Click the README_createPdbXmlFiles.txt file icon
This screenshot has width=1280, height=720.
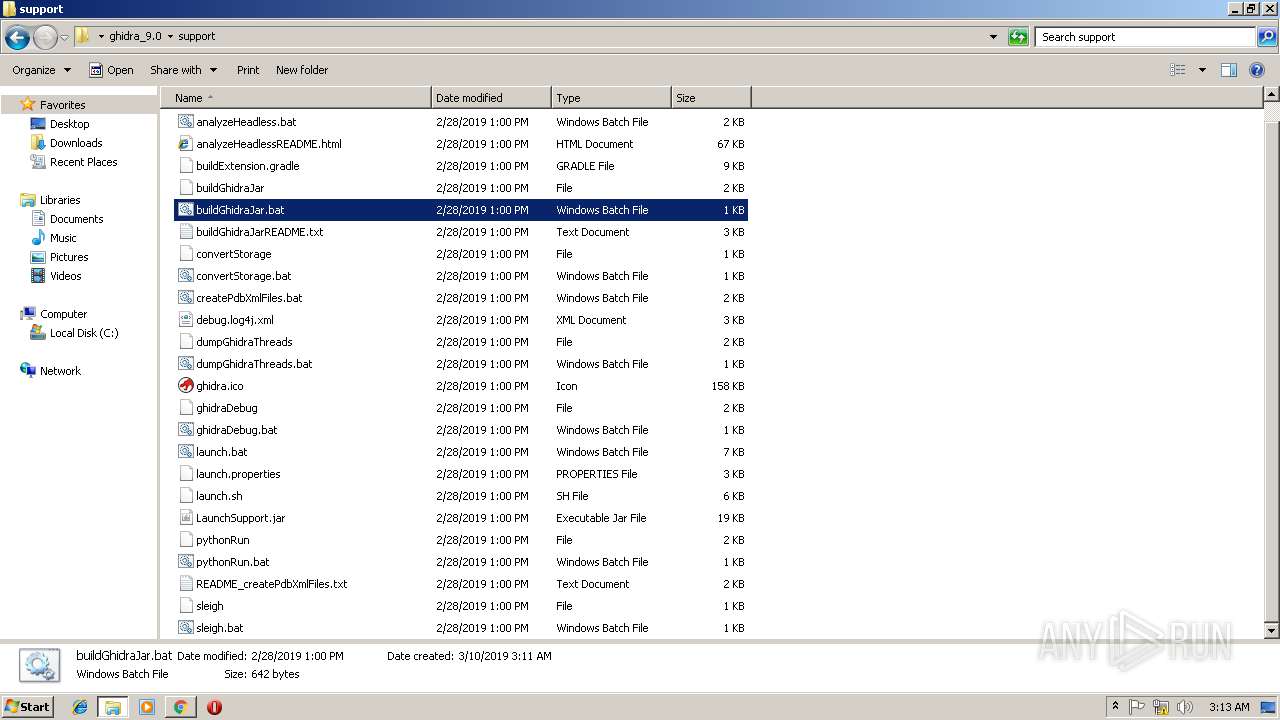pos(185,584)
